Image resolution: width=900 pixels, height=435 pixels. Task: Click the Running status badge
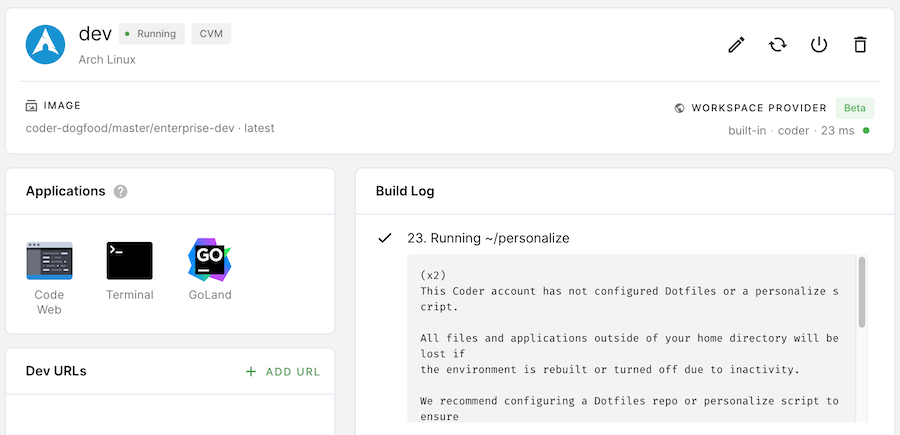coord(151,34)
